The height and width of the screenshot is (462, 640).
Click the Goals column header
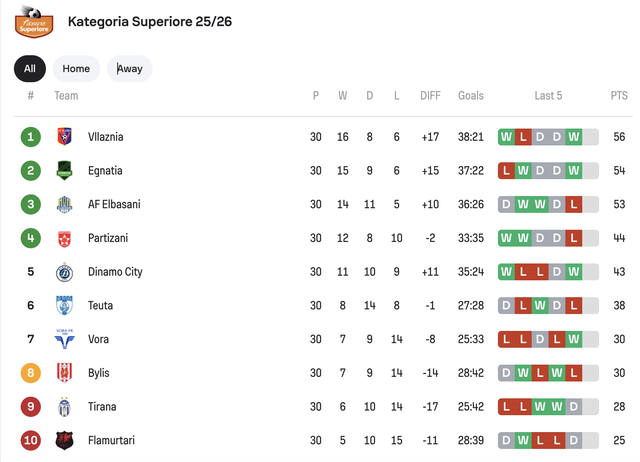click(x=471, y=96)
